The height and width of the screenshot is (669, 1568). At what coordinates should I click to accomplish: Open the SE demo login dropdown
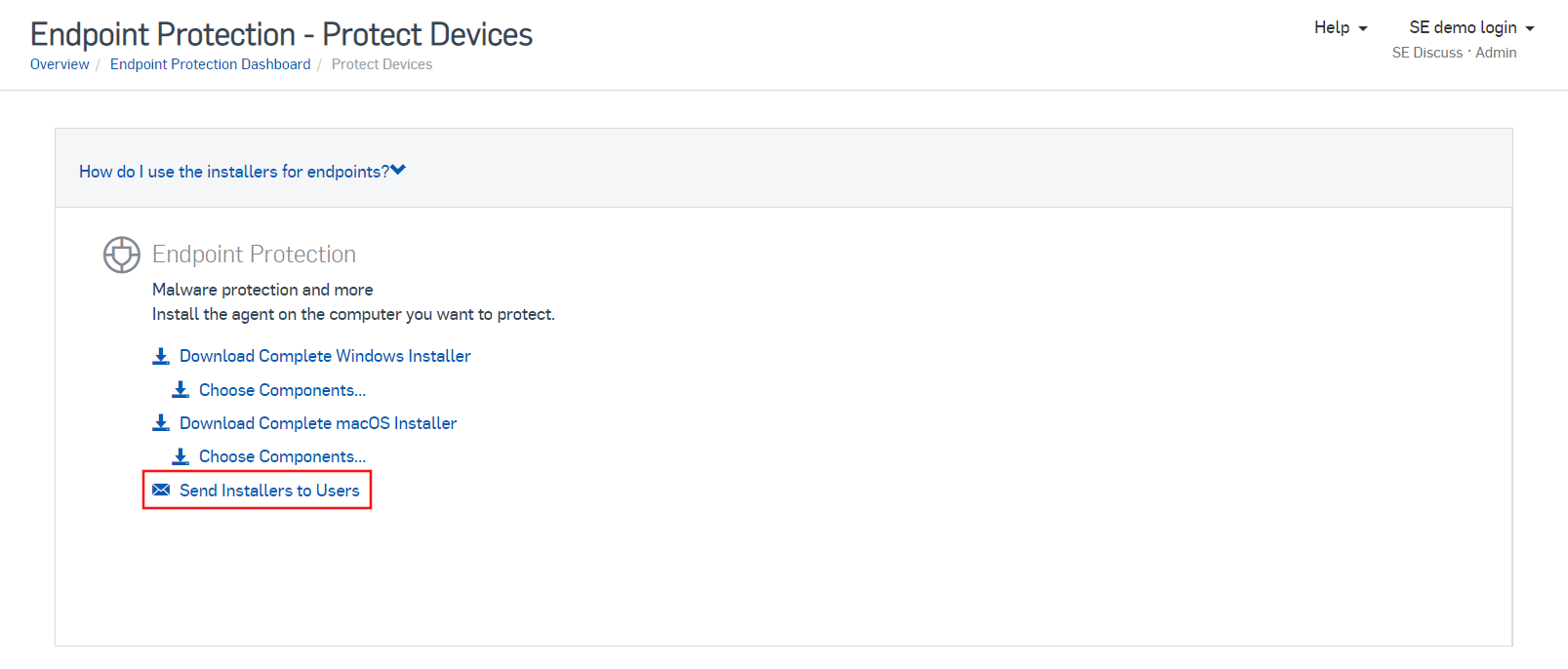[x=1471, y=27]
